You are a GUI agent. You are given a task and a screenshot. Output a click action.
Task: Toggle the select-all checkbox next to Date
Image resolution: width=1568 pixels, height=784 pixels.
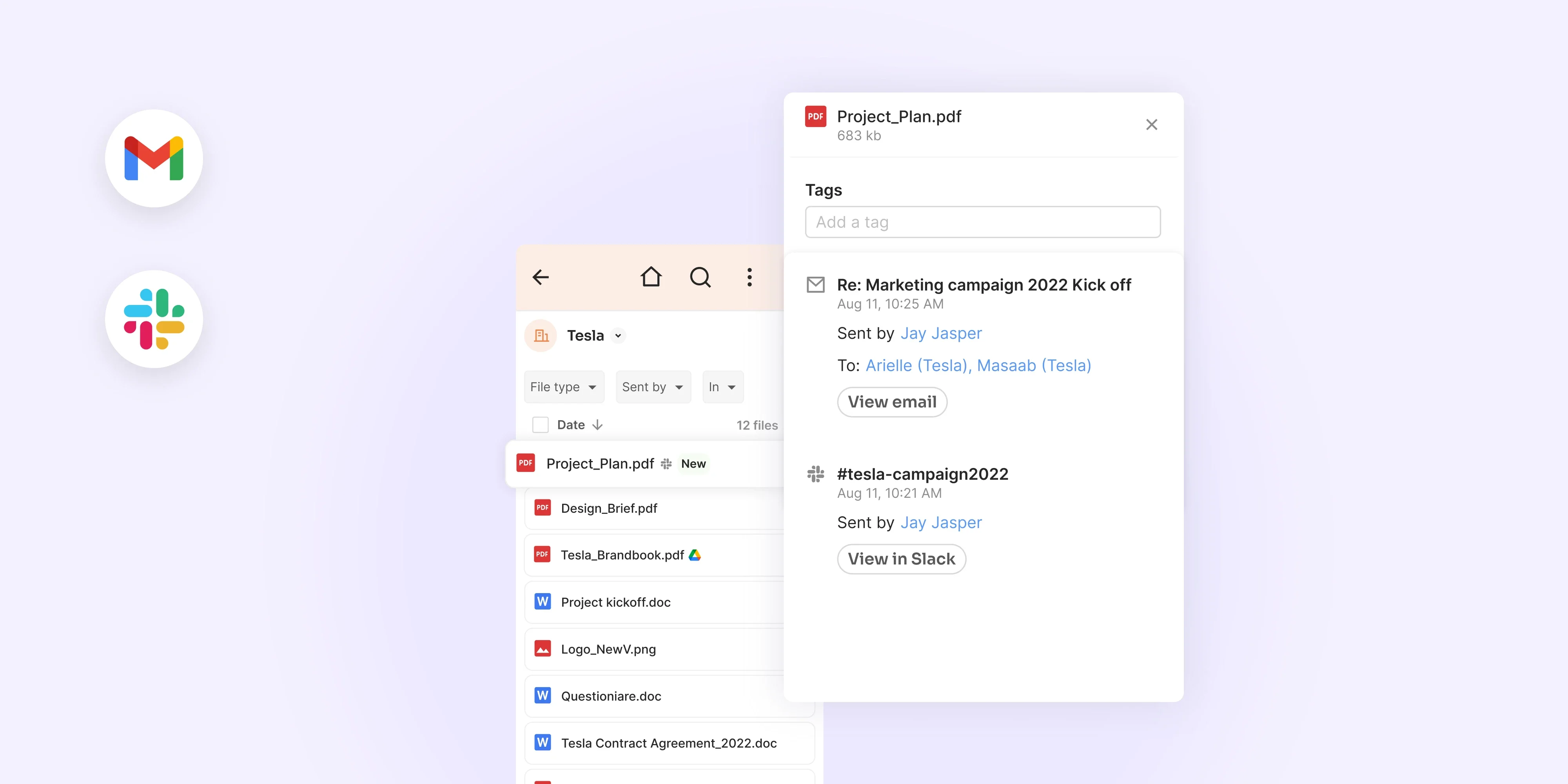tap(541, 425)
